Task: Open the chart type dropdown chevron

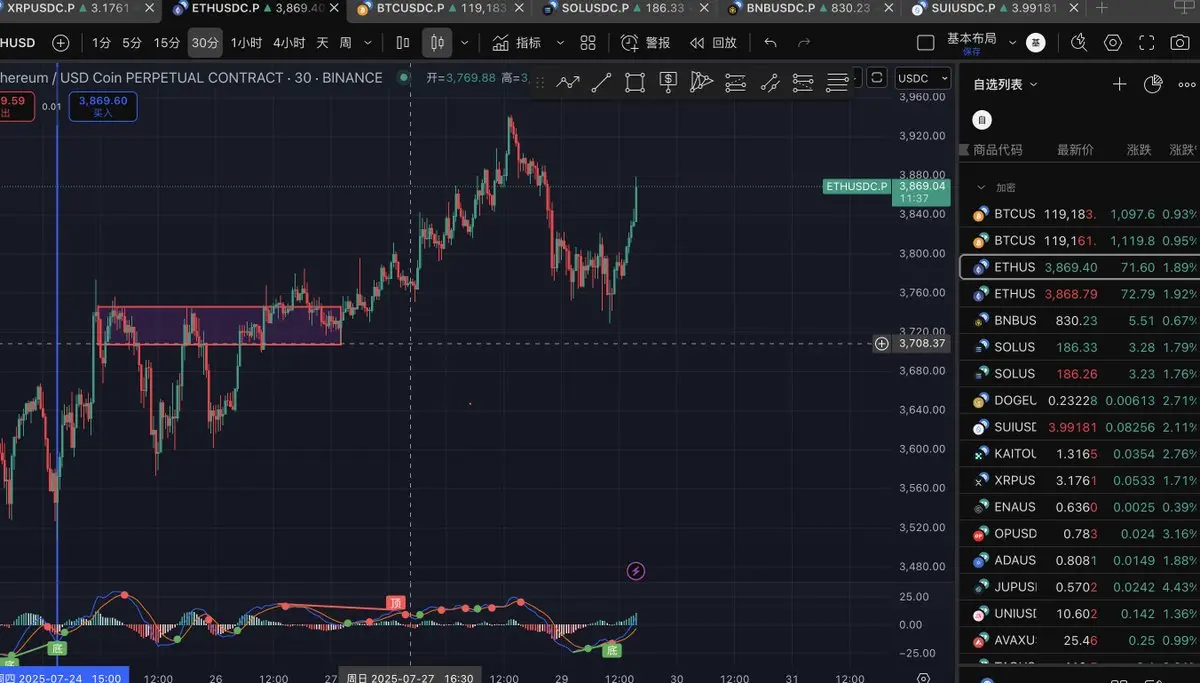Action: 464,43
